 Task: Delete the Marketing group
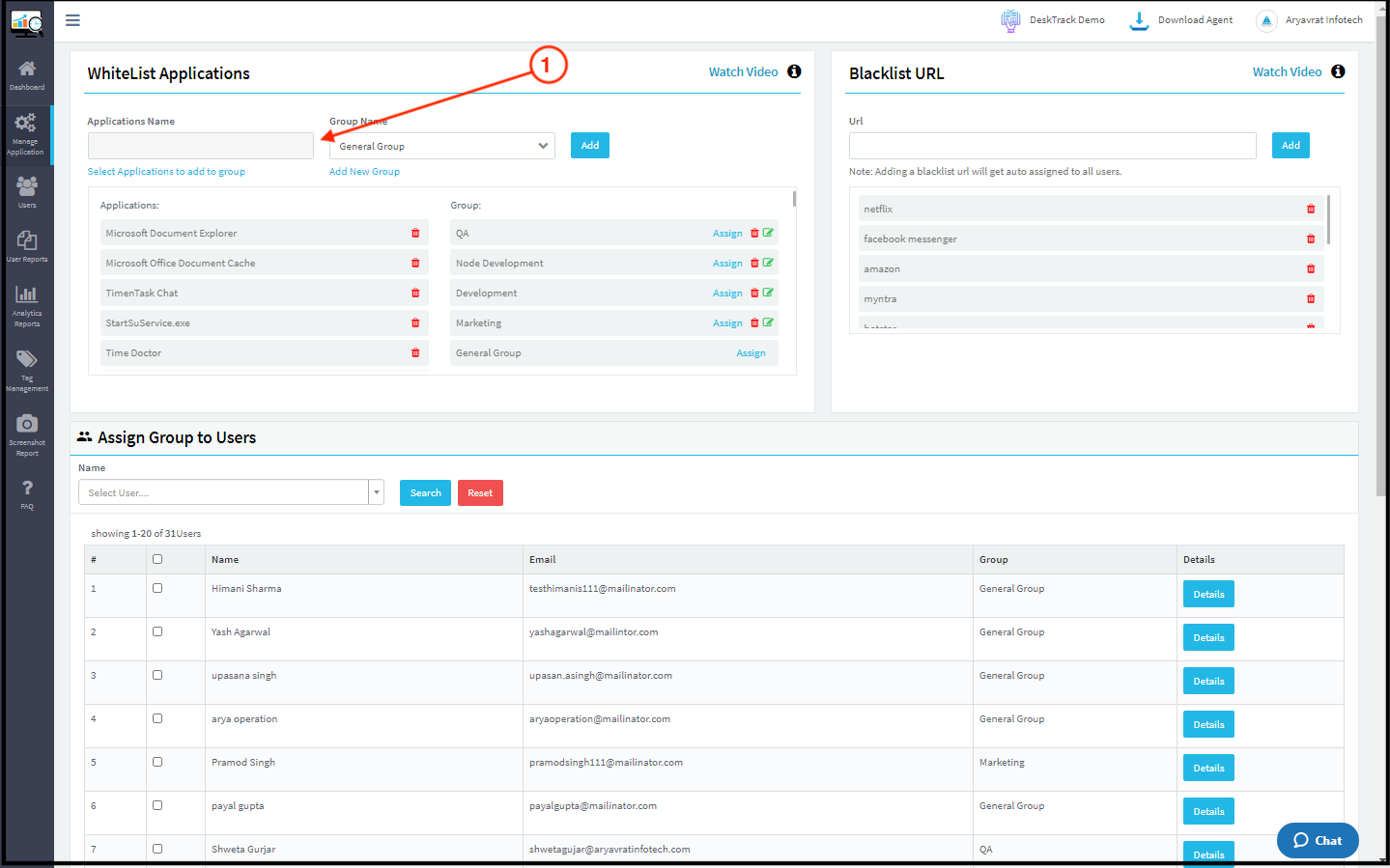754,322
